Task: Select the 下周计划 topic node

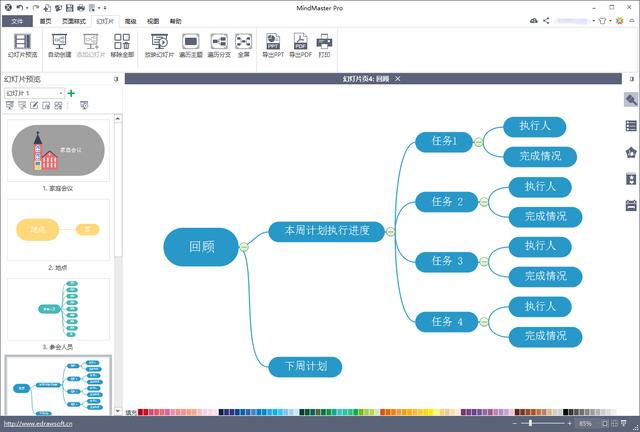Action: tap(305, 366)
